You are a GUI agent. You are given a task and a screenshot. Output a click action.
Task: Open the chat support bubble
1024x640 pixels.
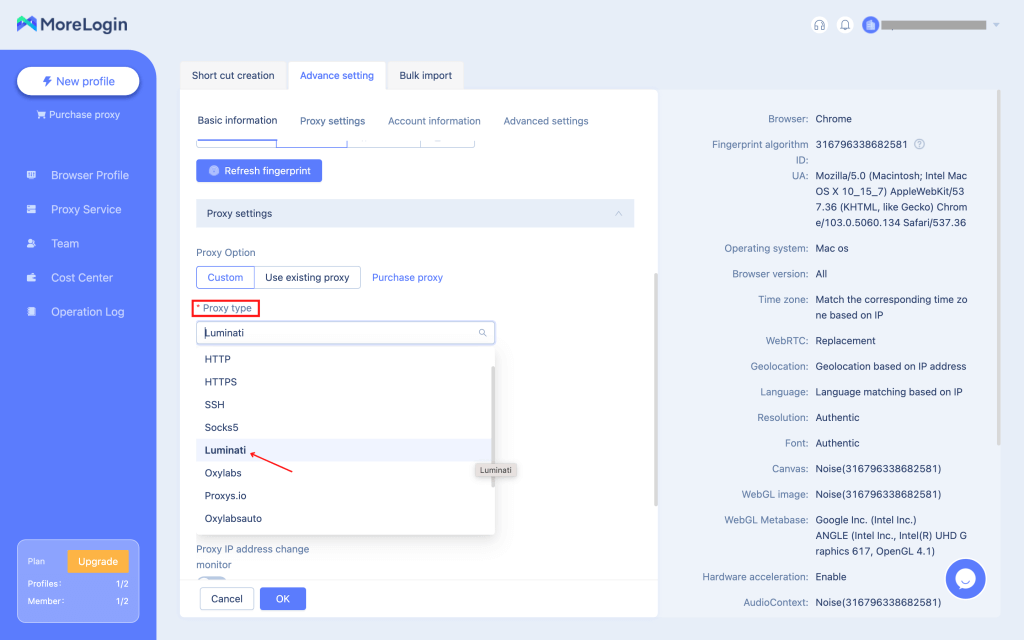tap(965, 579)
